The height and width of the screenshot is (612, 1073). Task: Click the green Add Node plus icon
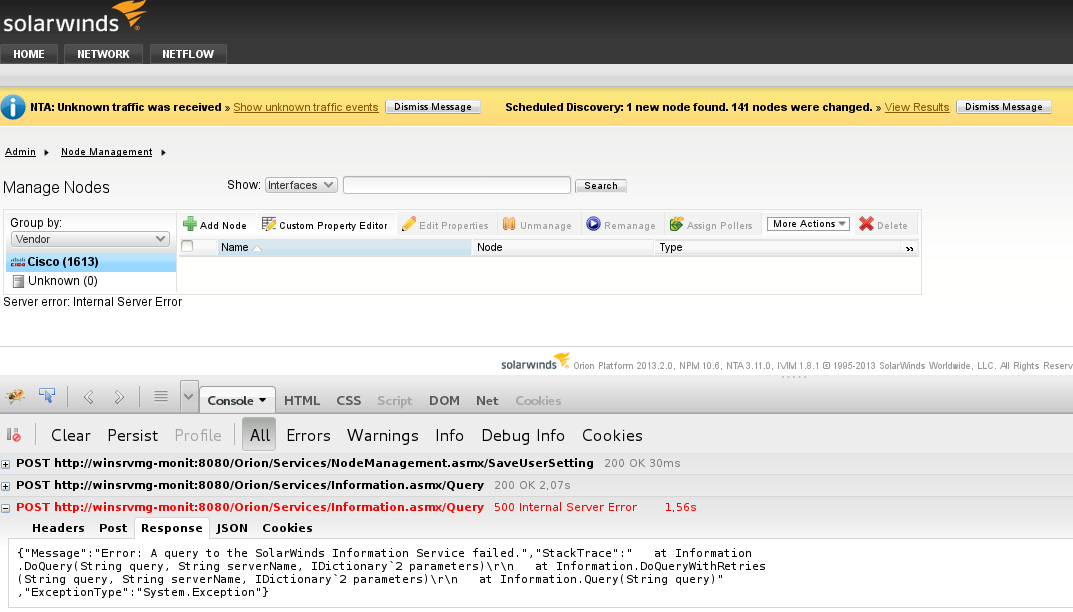pyautogui.click(x=190, y=224)
